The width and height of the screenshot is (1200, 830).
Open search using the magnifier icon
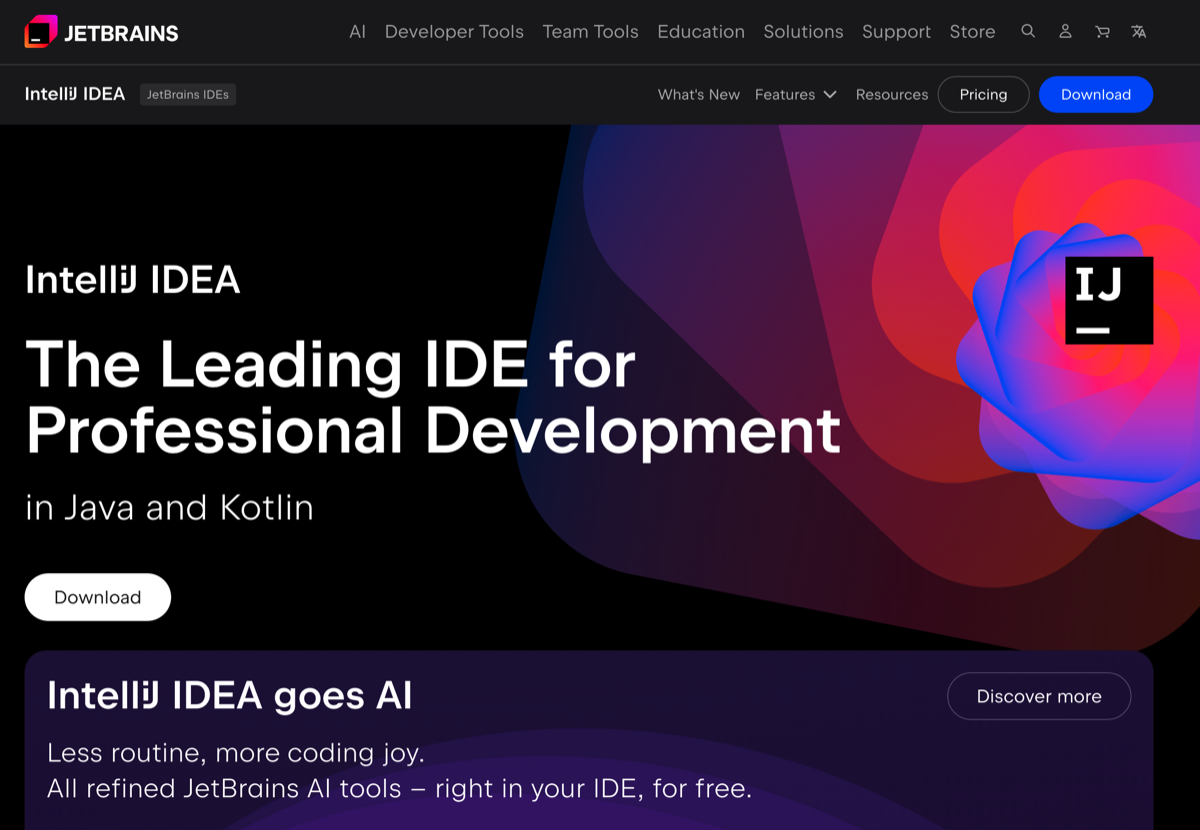click(x=1028, y=31)
